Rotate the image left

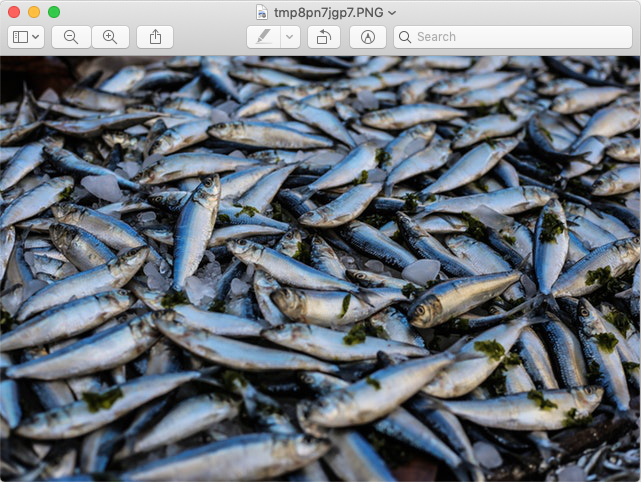(x=324, y=37)
